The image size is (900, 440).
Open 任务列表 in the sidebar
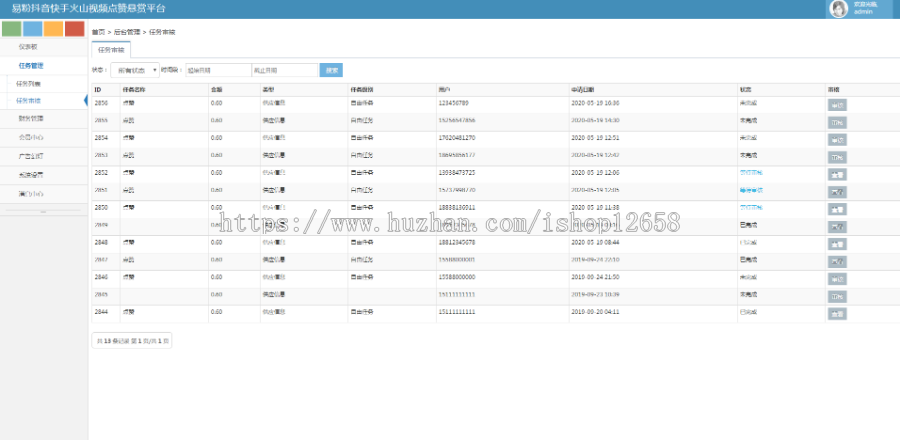click(29, 83)
